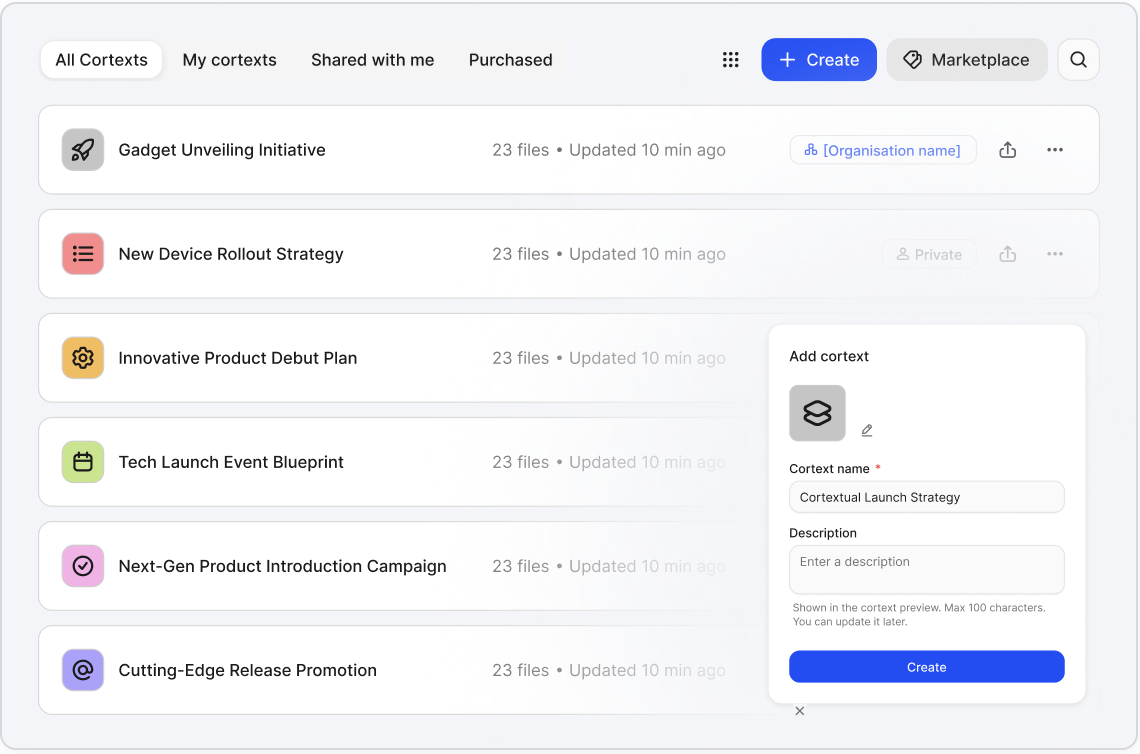Edit the cortext icon with the pencil
Screen dimensions: 1140x754
[x=867, y=430]
